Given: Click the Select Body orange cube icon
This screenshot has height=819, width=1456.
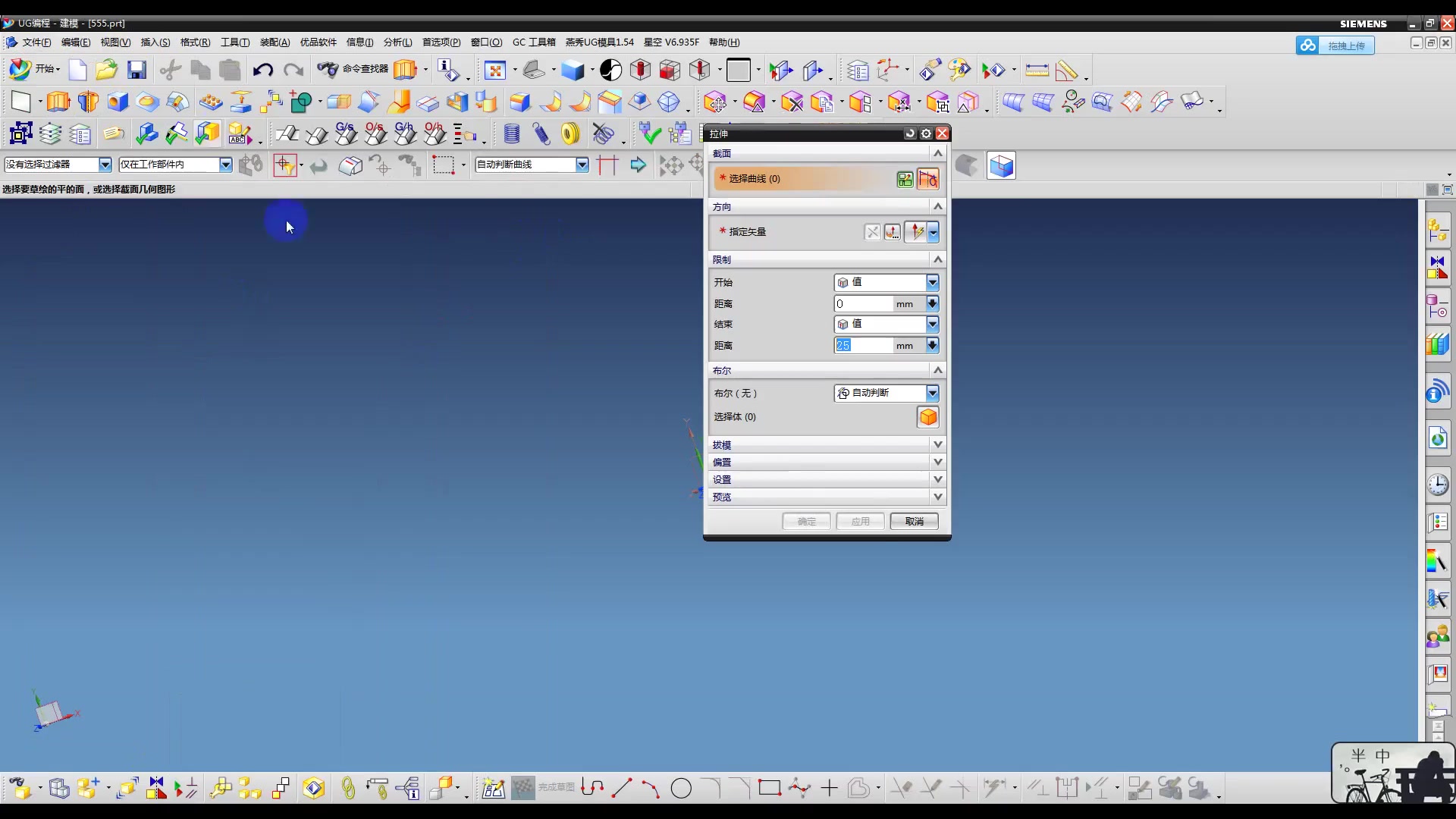Looking at the screenshot, I should tap(928, 417).
